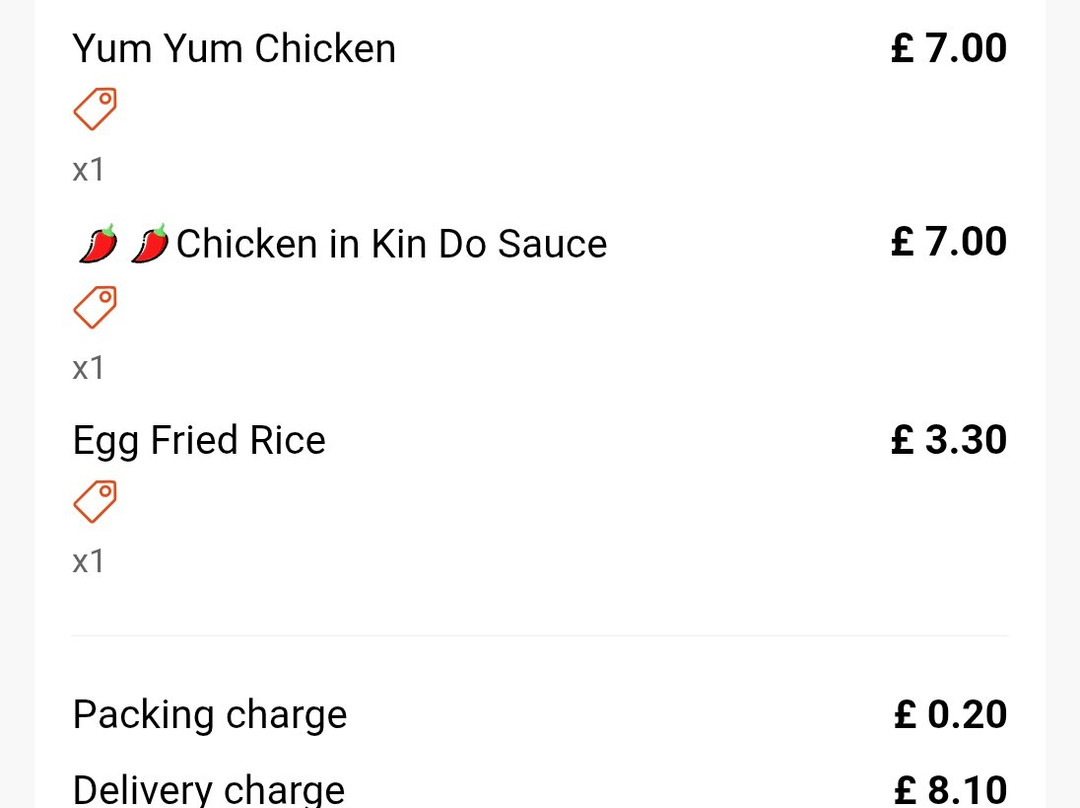Click the second chili pepper spice icon

click(x=149, y=244)
